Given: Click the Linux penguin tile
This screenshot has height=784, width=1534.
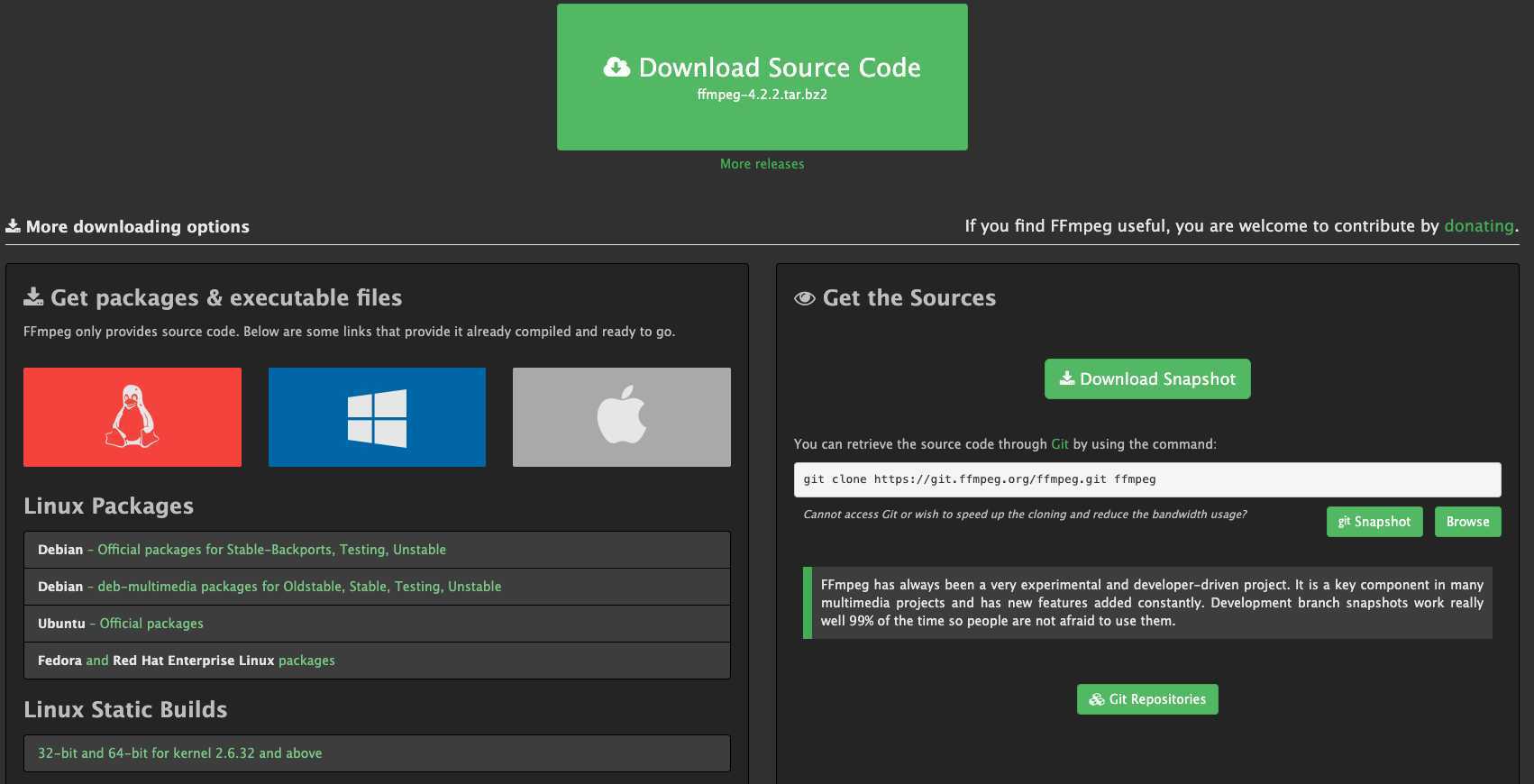Looking at the screenshot, I should pyautogui.click(x=132, y=417).
